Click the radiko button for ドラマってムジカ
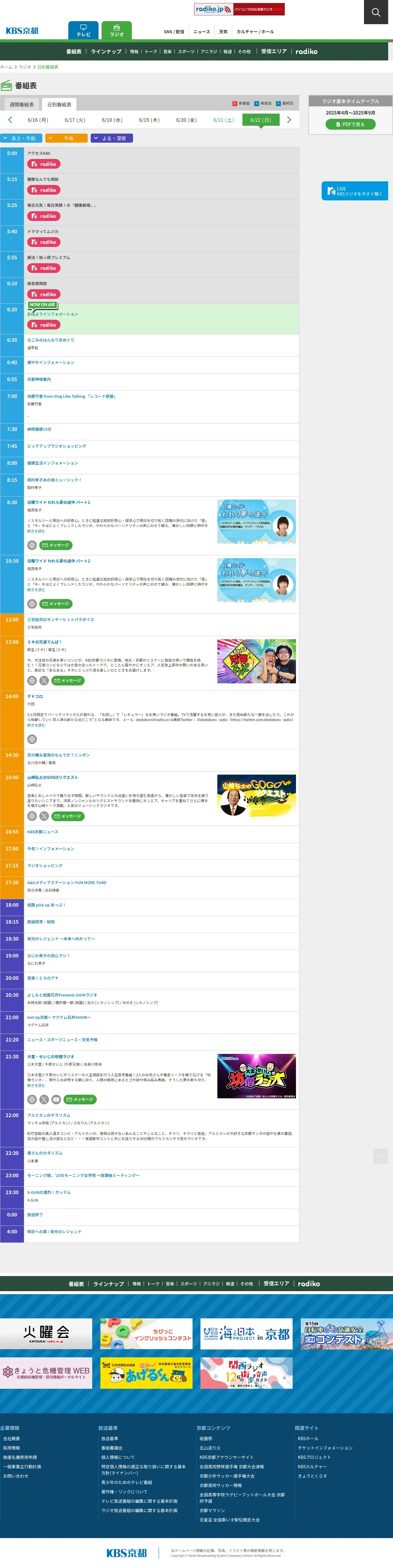 pyautogui.click(x=44, y=242)
